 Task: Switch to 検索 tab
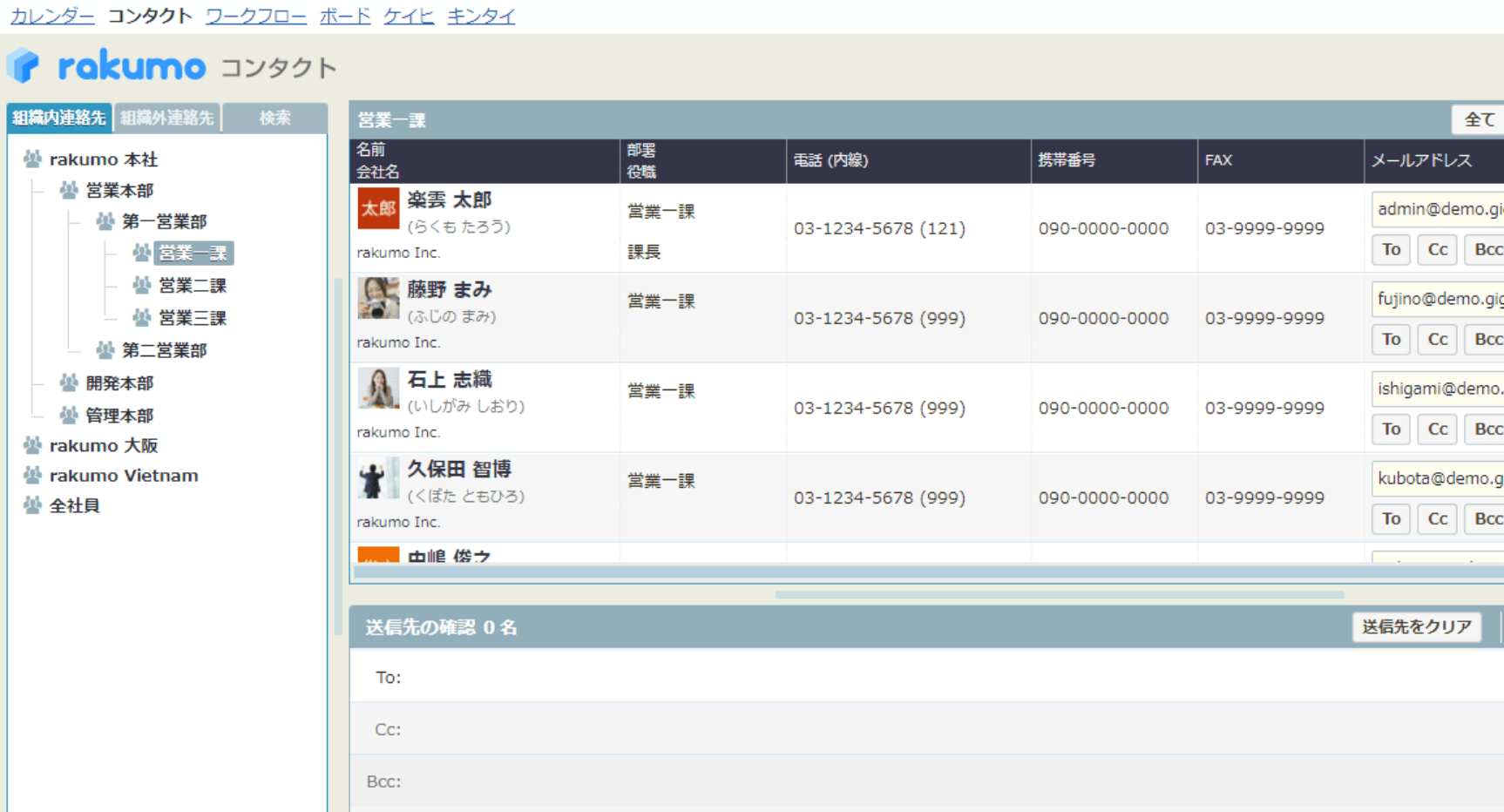pos(275,118)
